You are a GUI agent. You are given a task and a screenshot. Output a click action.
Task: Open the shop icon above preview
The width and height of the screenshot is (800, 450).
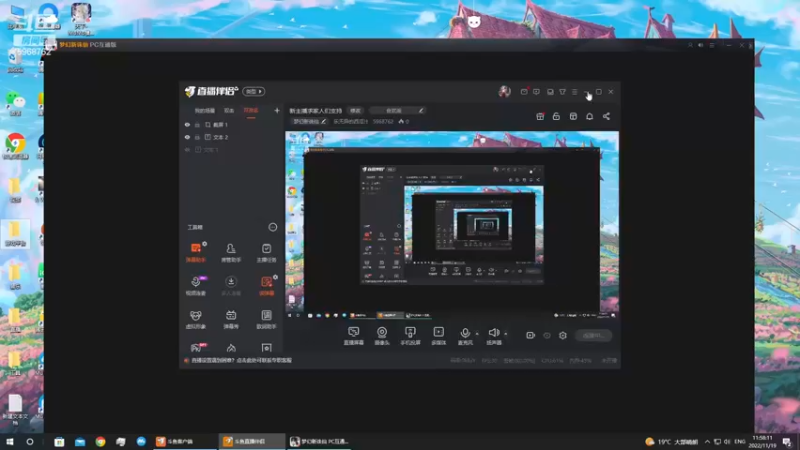(573, 116)
